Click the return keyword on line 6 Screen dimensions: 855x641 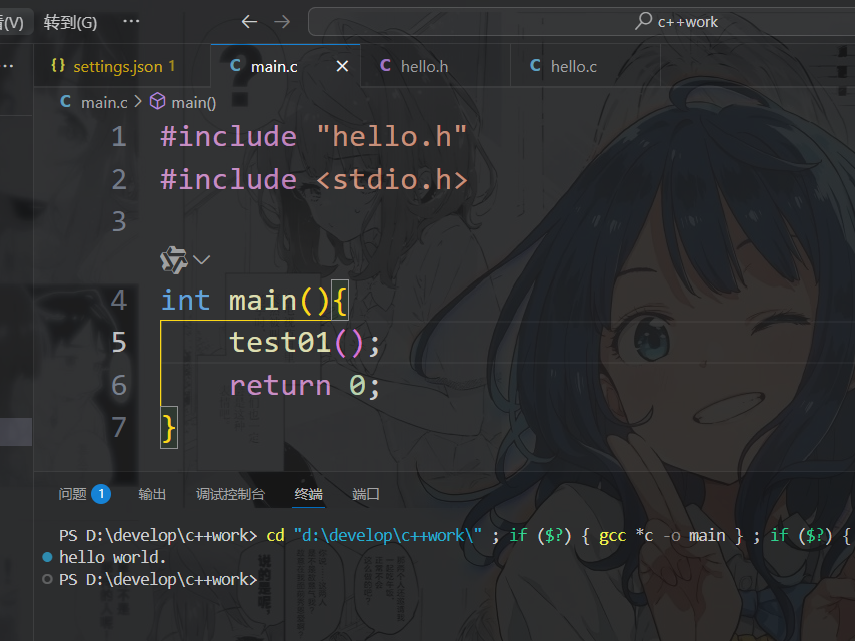tap(280, 386)
